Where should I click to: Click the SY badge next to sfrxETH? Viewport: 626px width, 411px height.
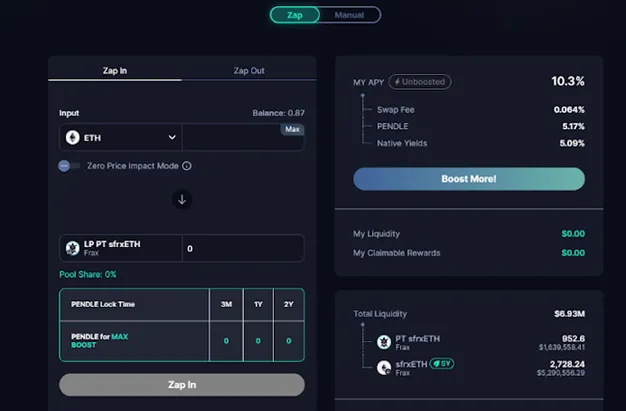[x=442, y=364]
